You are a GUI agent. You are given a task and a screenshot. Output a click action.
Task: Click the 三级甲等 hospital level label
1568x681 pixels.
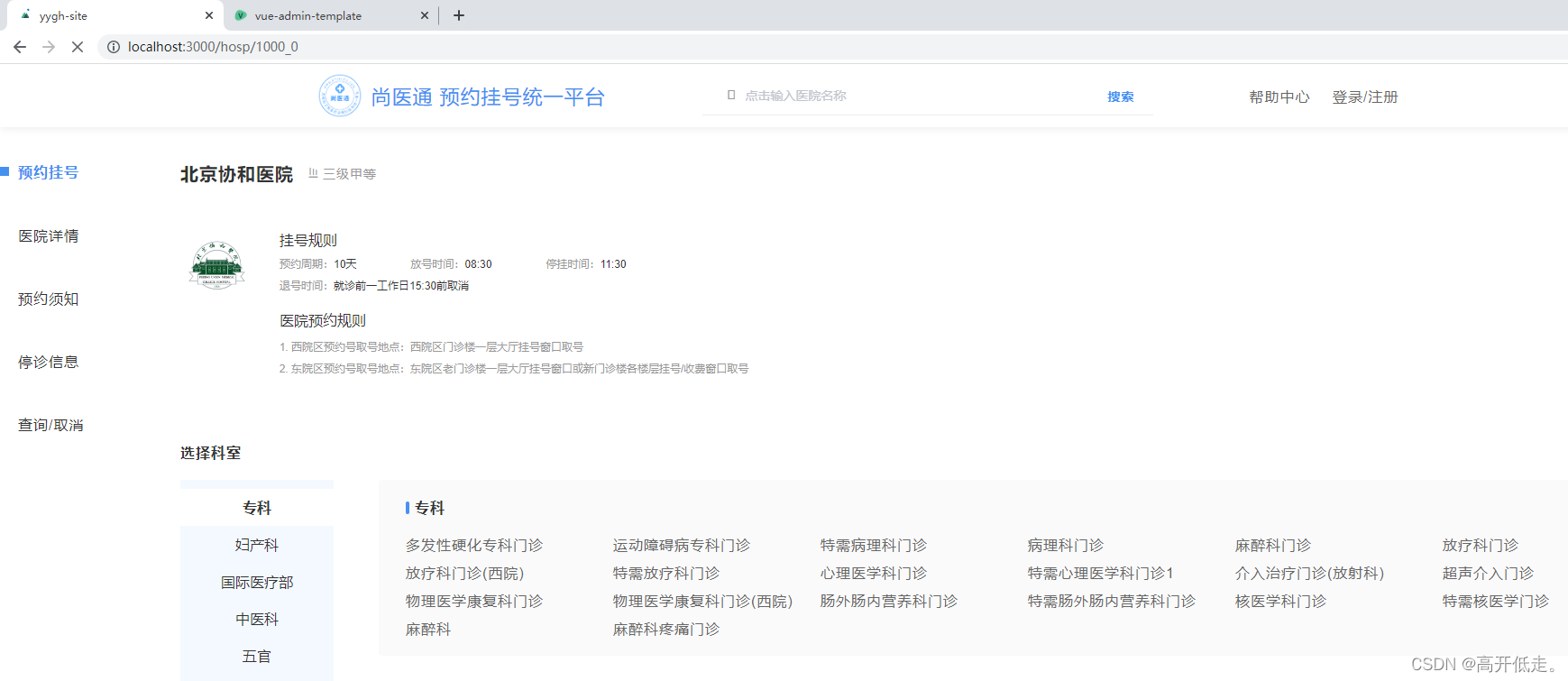349,174
